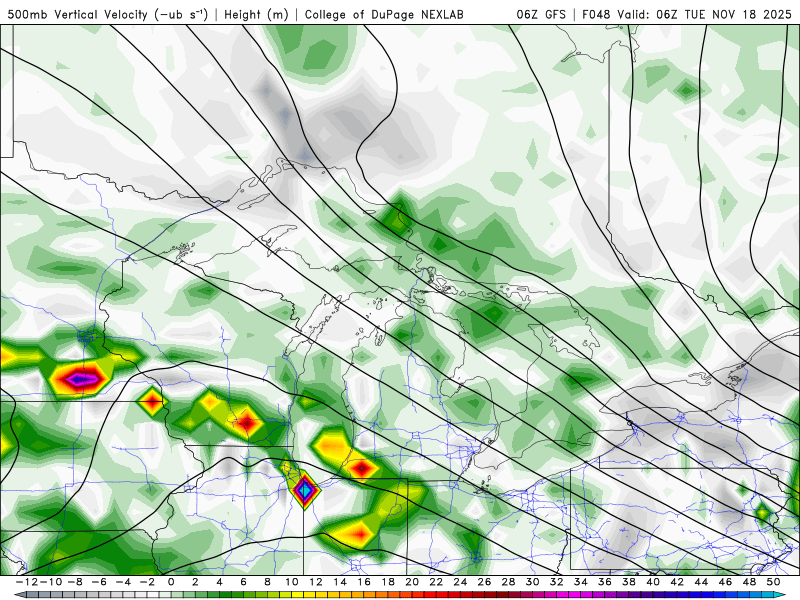Viewport: 800px width, 600px height.
Task: Click the '32' color bar label
Action: point(557,582)
